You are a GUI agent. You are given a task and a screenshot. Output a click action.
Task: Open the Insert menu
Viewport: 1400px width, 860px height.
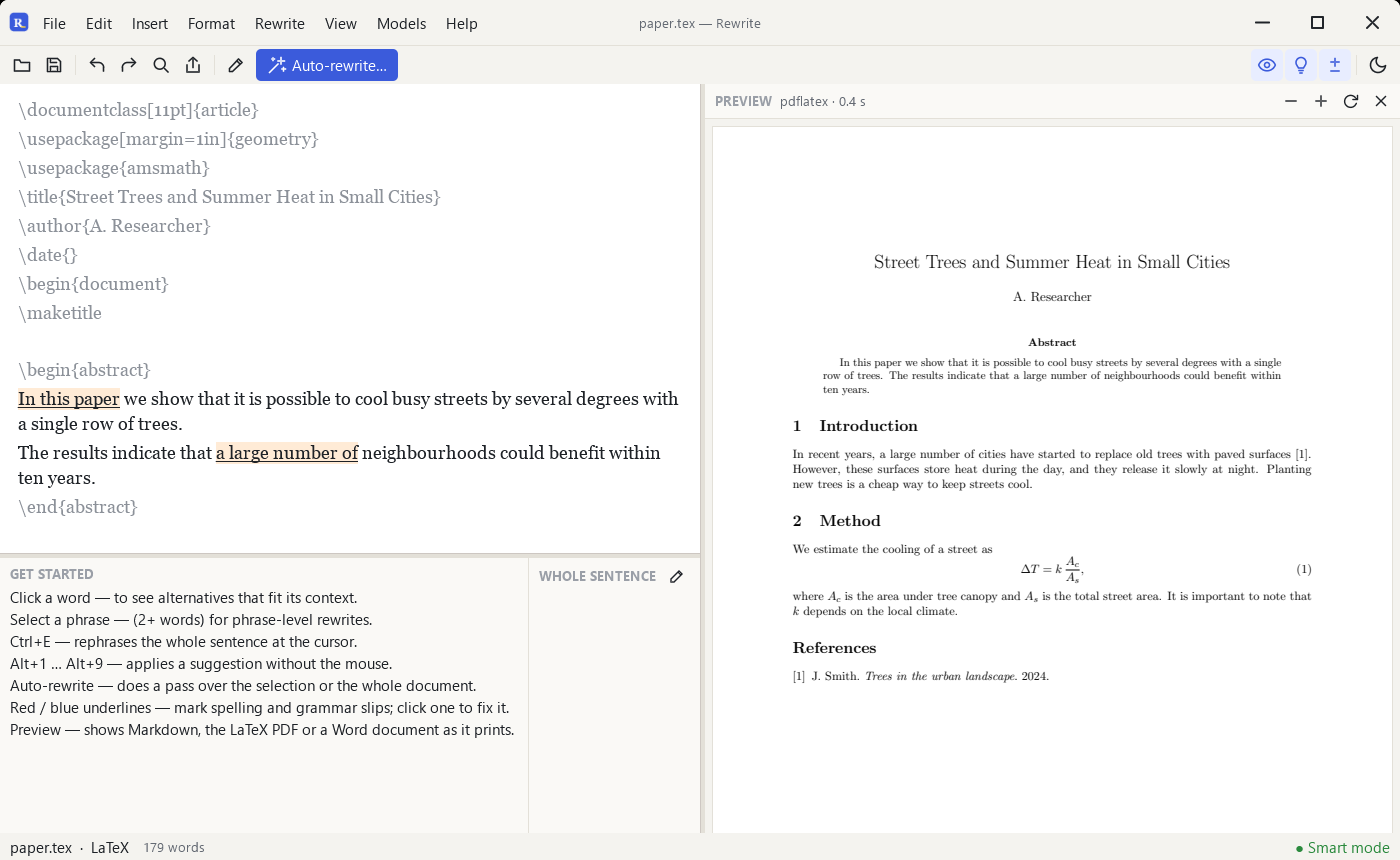click(x=150, y=23)
